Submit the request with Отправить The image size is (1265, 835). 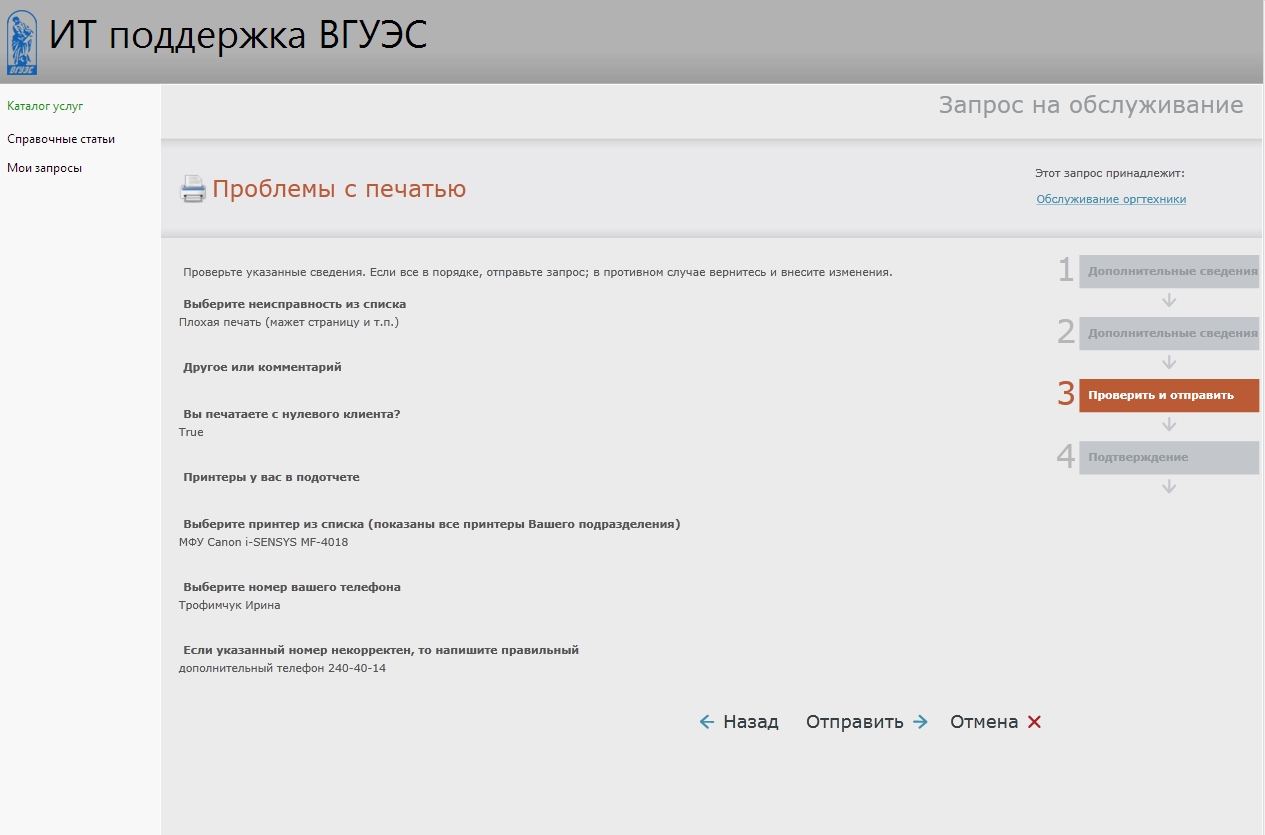click(x=855, y=722)
